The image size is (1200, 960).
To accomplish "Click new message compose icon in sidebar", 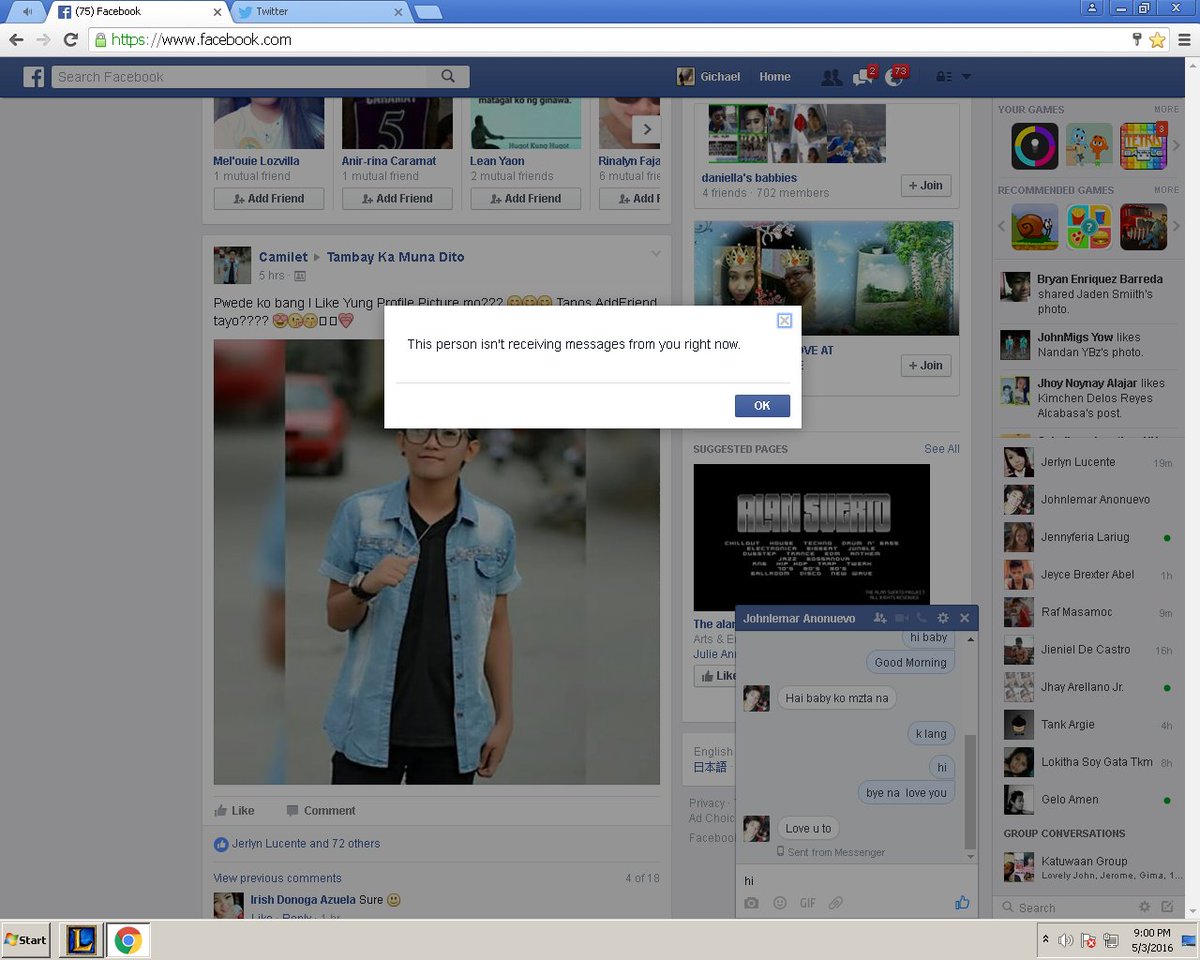I will [1166, 907].
